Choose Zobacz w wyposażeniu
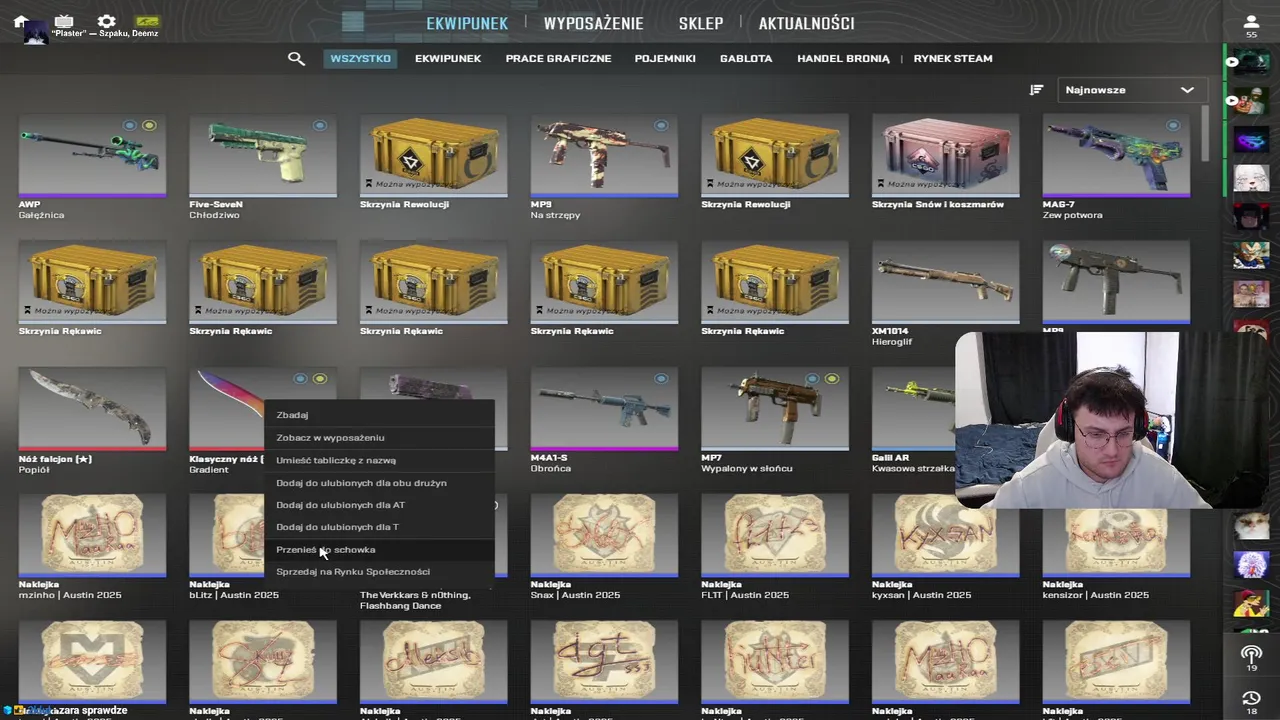 [x=379, y=437]
